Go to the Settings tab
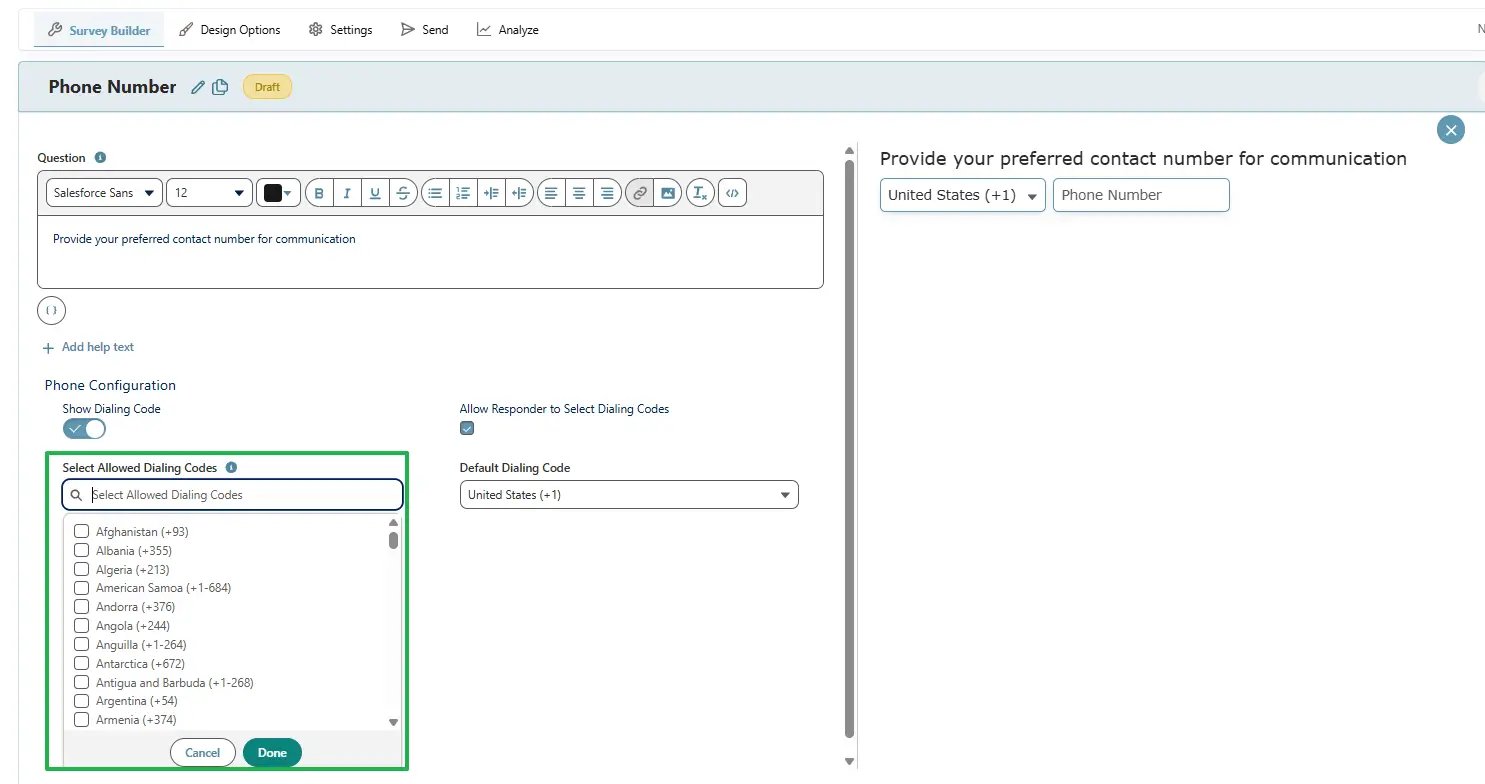 pos(341,30)
